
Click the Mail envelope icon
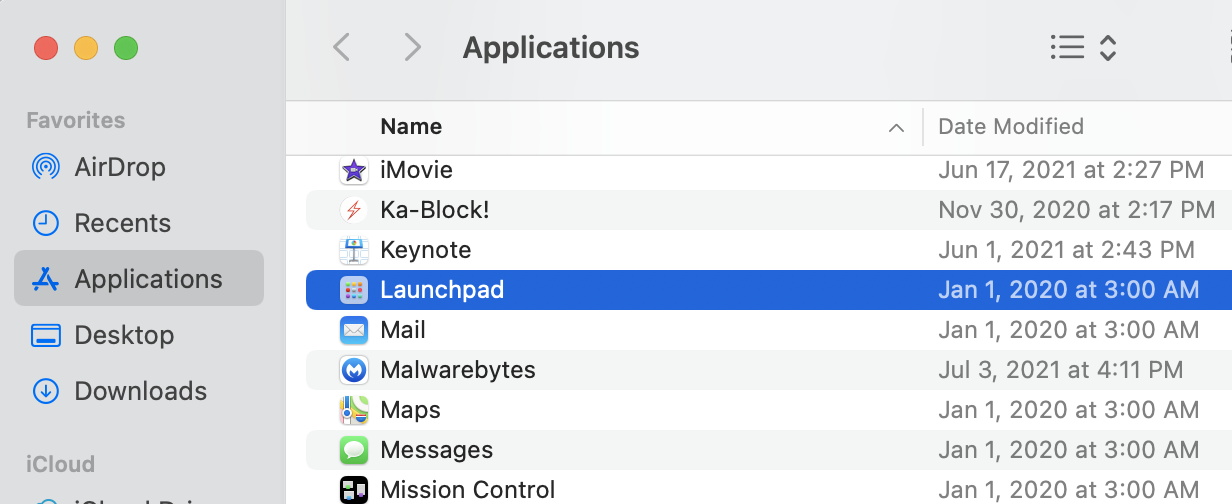click(354, 330)
